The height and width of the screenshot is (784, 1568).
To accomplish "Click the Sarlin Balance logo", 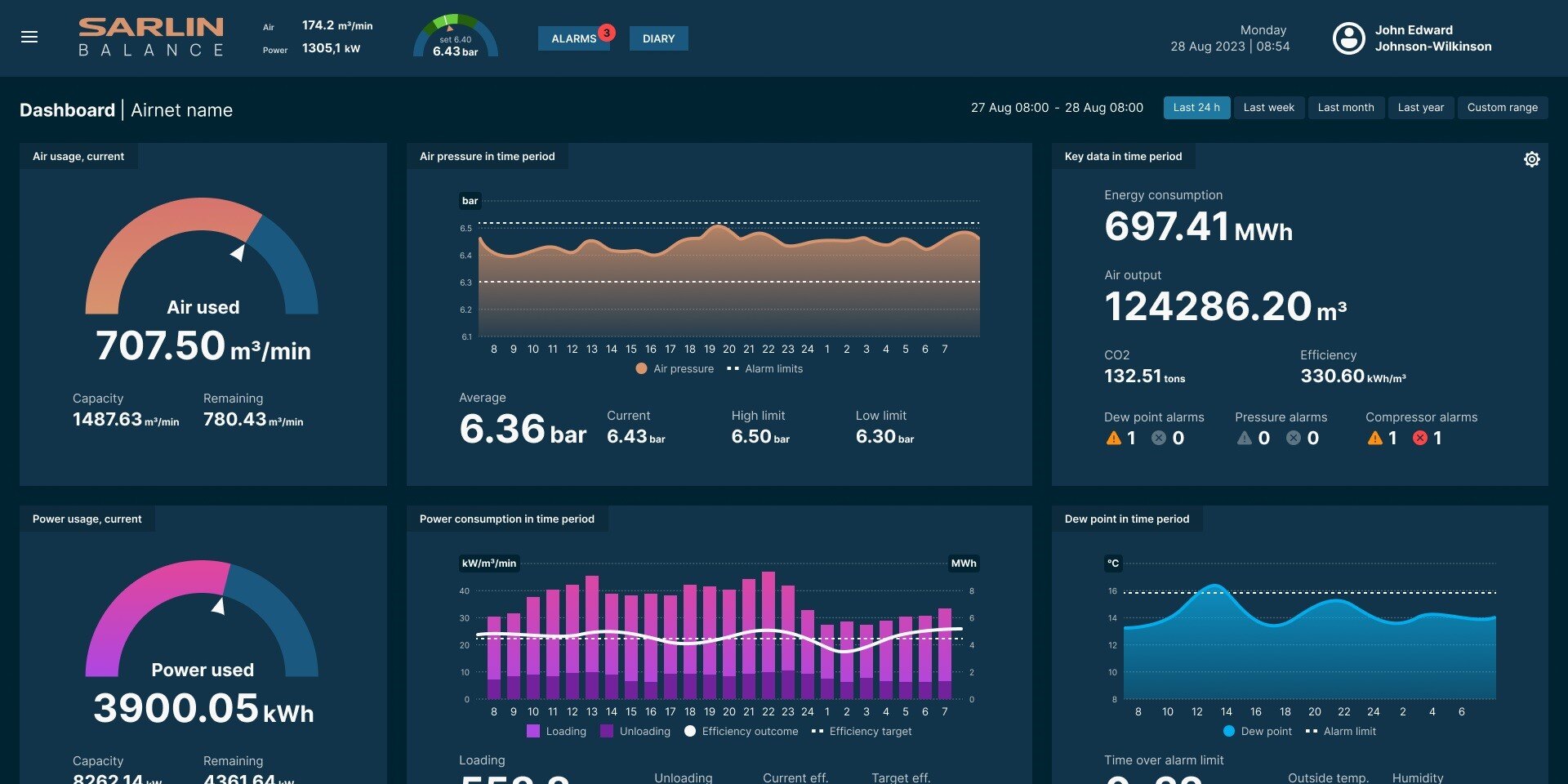I will 151,38.
